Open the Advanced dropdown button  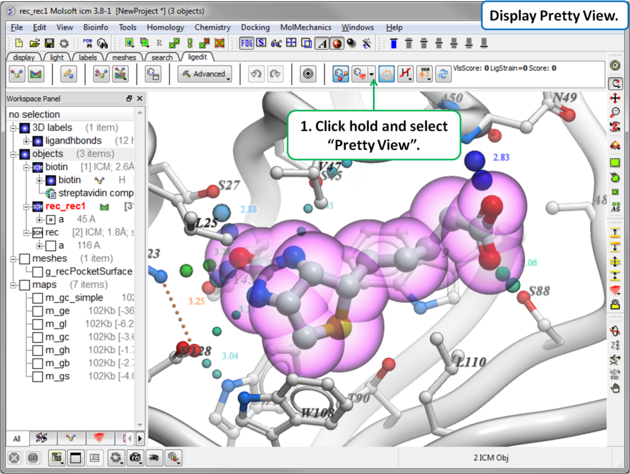coord(204,74)
